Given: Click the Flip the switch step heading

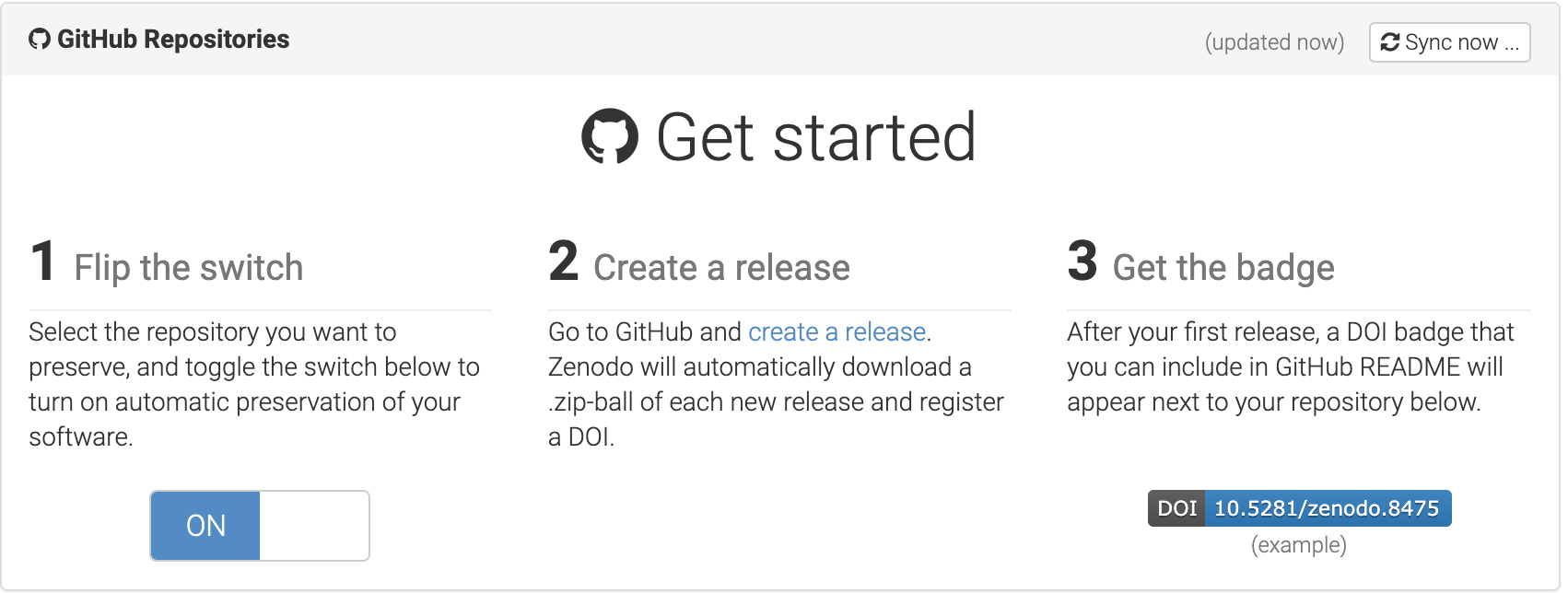Looking at the screenshot, I should pyautogui.click(x=189, y=268).
